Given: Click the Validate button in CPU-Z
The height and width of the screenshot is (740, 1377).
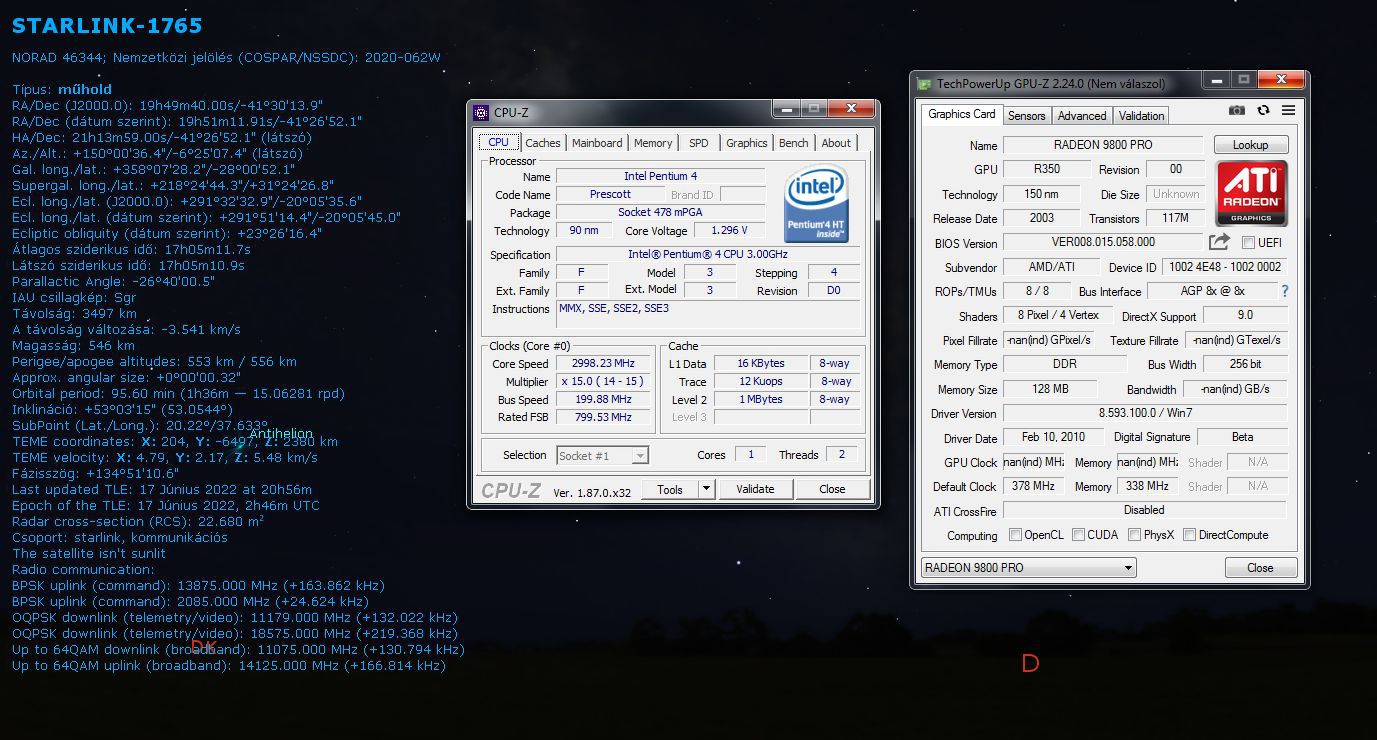Looking at the screenshot, I should [x=755, y=489].
